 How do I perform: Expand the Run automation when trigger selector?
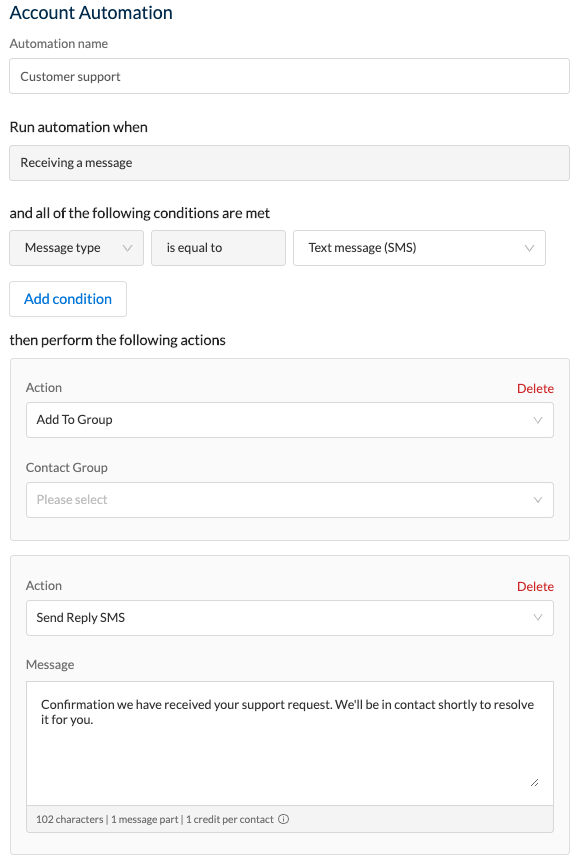tap(290, 163)
